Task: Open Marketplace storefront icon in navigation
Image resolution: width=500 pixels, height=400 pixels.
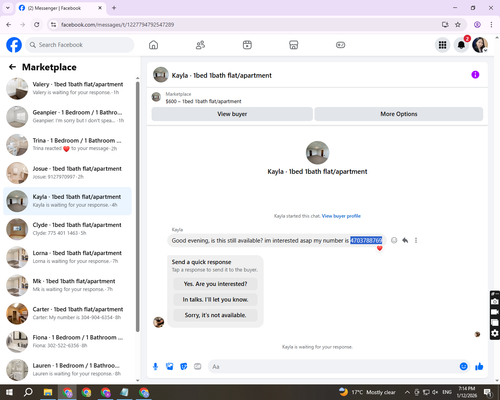Action: tap(293, 45)
